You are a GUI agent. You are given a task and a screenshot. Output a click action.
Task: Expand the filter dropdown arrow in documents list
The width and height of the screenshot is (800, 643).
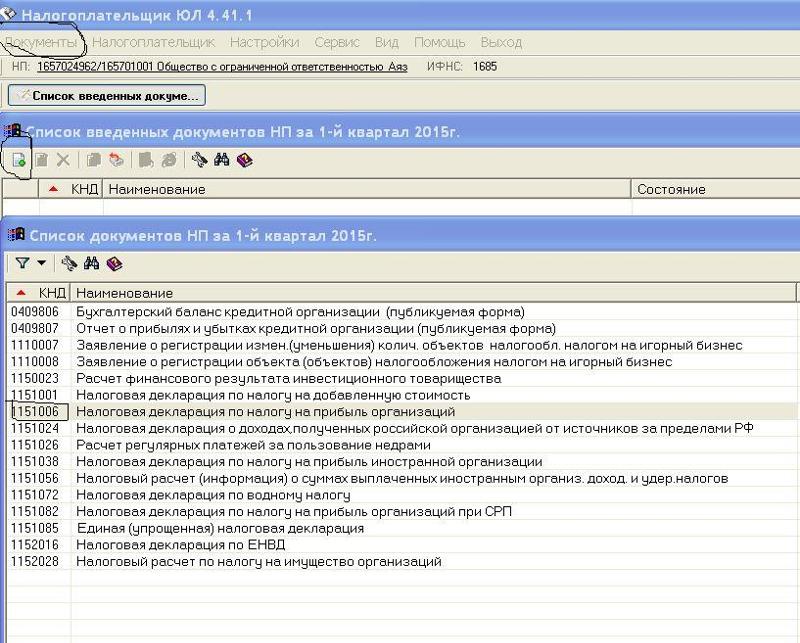[41, 263]
